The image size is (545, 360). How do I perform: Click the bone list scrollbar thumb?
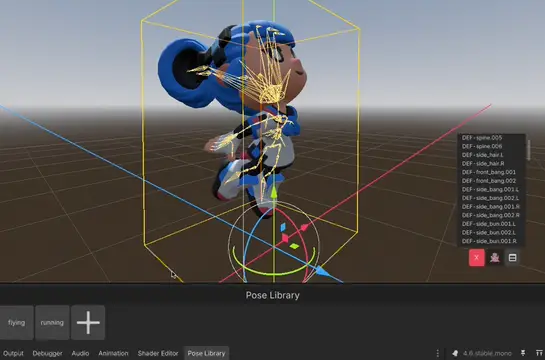[529, 150]
